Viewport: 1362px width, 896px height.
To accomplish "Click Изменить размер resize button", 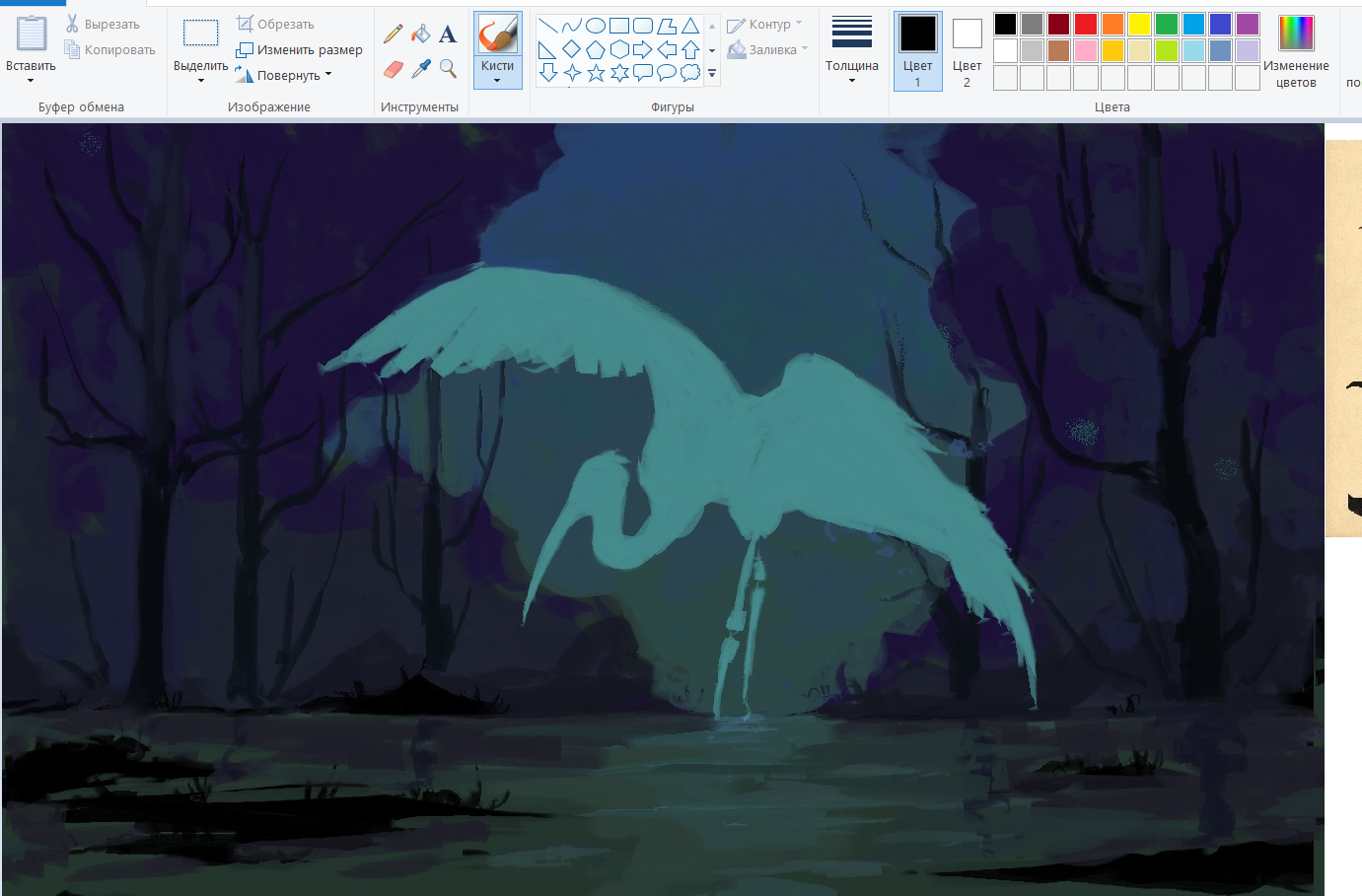I will [x=299, y=49].
